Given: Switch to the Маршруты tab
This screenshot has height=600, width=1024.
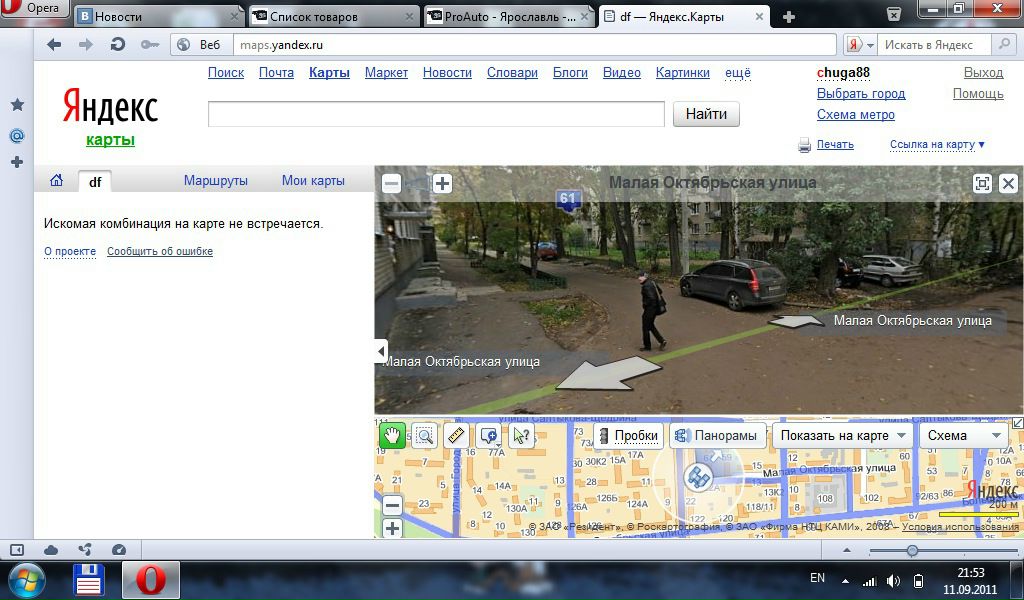Looking at the screenshot, I should [215, 181].
